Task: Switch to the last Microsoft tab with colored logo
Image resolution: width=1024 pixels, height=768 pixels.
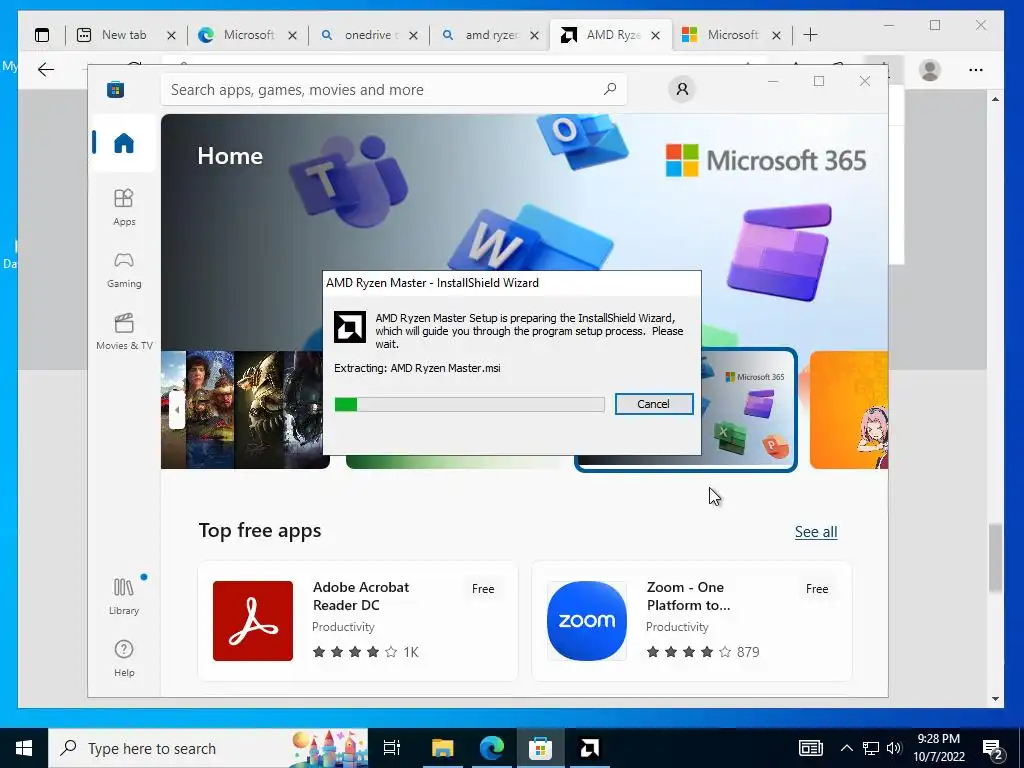Action: tap(731, 35)
